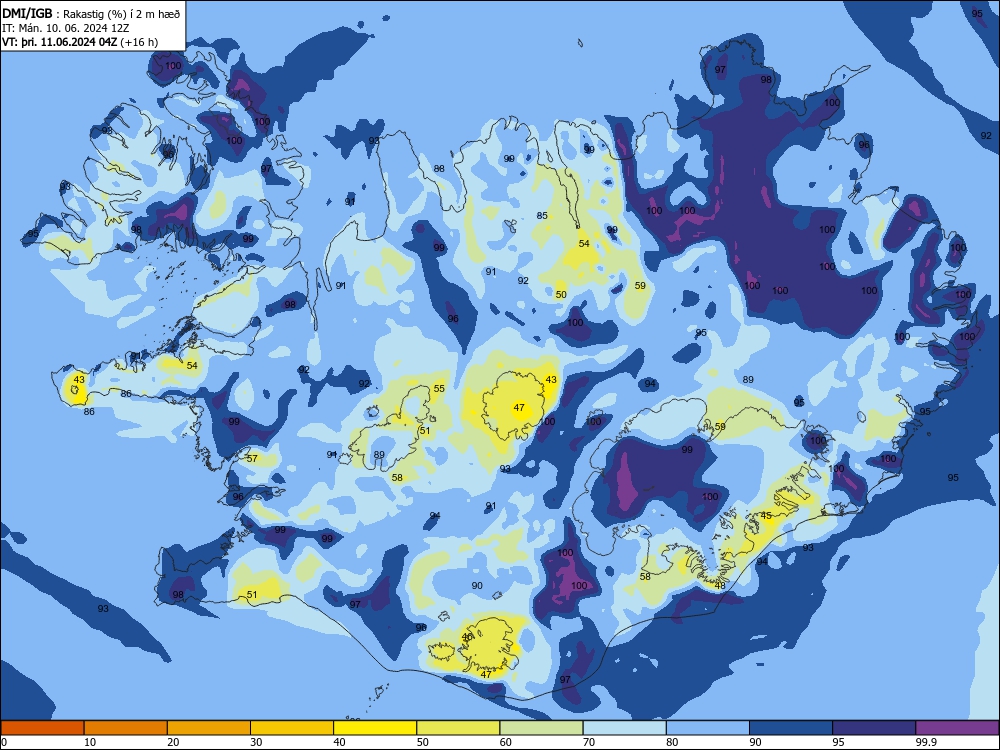Viewport: 1000px width, 750px height.
Task: Click the 'Rakastig (%) í 2 m hæð' label
Action: (x=122, y=14)
